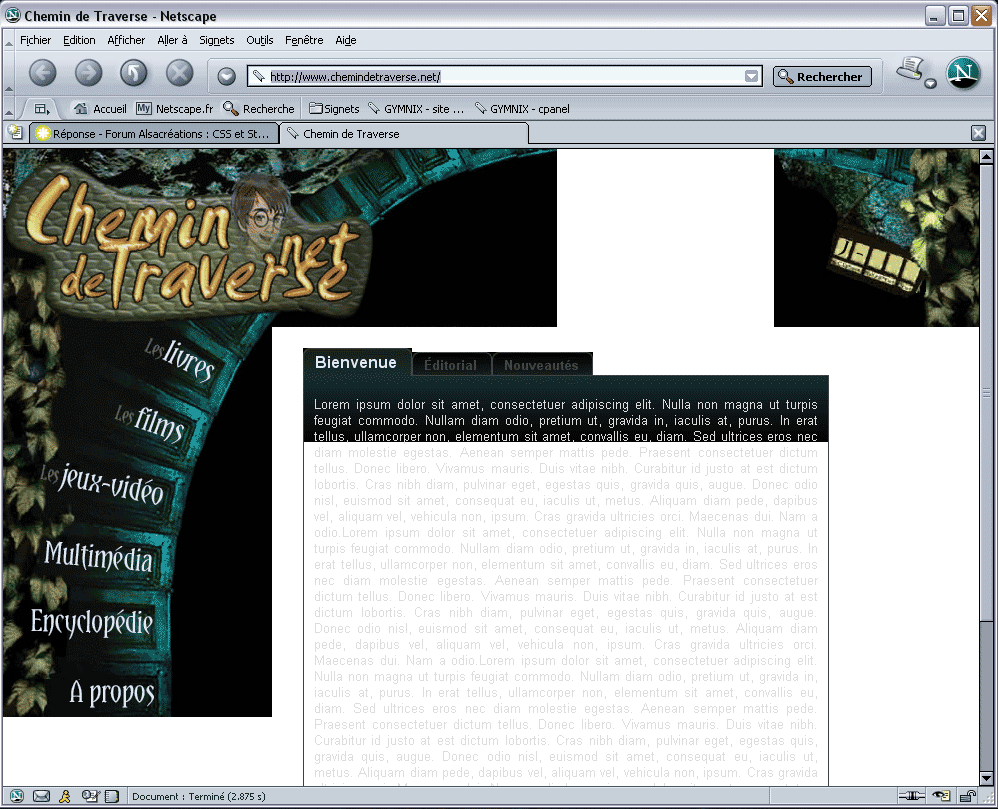The height and width of the screenshot is (809, 998).
Task: Stop loading with the X button
Action: pos(179,73)
